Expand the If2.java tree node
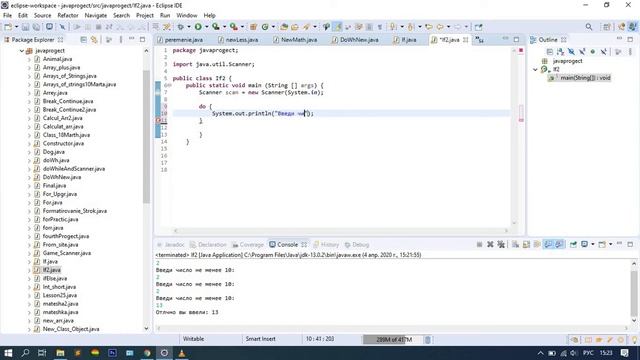The width and height of the screenshot is (640, 360). (29, 270)
